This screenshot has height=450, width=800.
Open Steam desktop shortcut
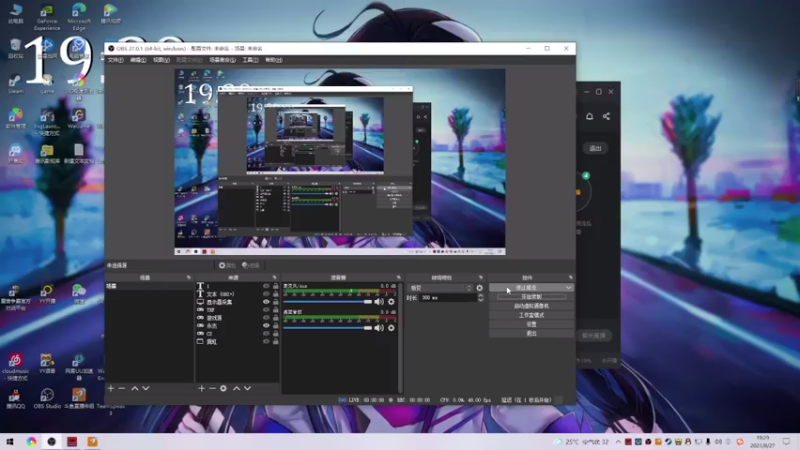[x=15, y=83]
